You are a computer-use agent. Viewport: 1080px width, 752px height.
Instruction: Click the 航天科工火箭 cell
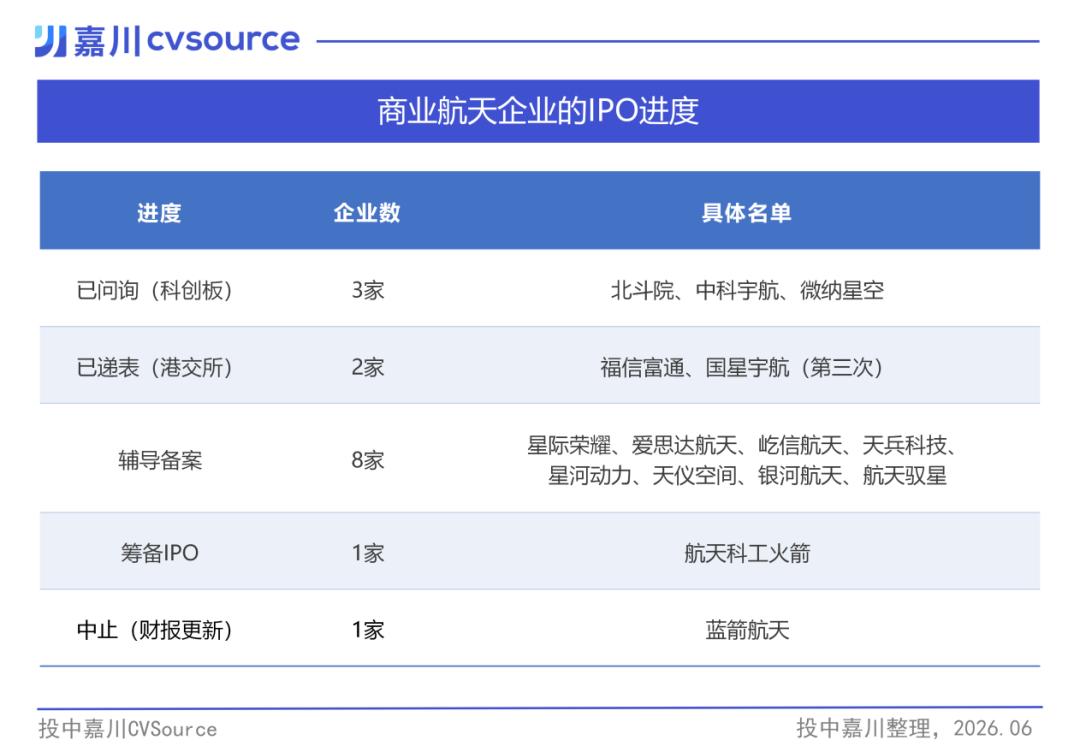tap(747, 552)
